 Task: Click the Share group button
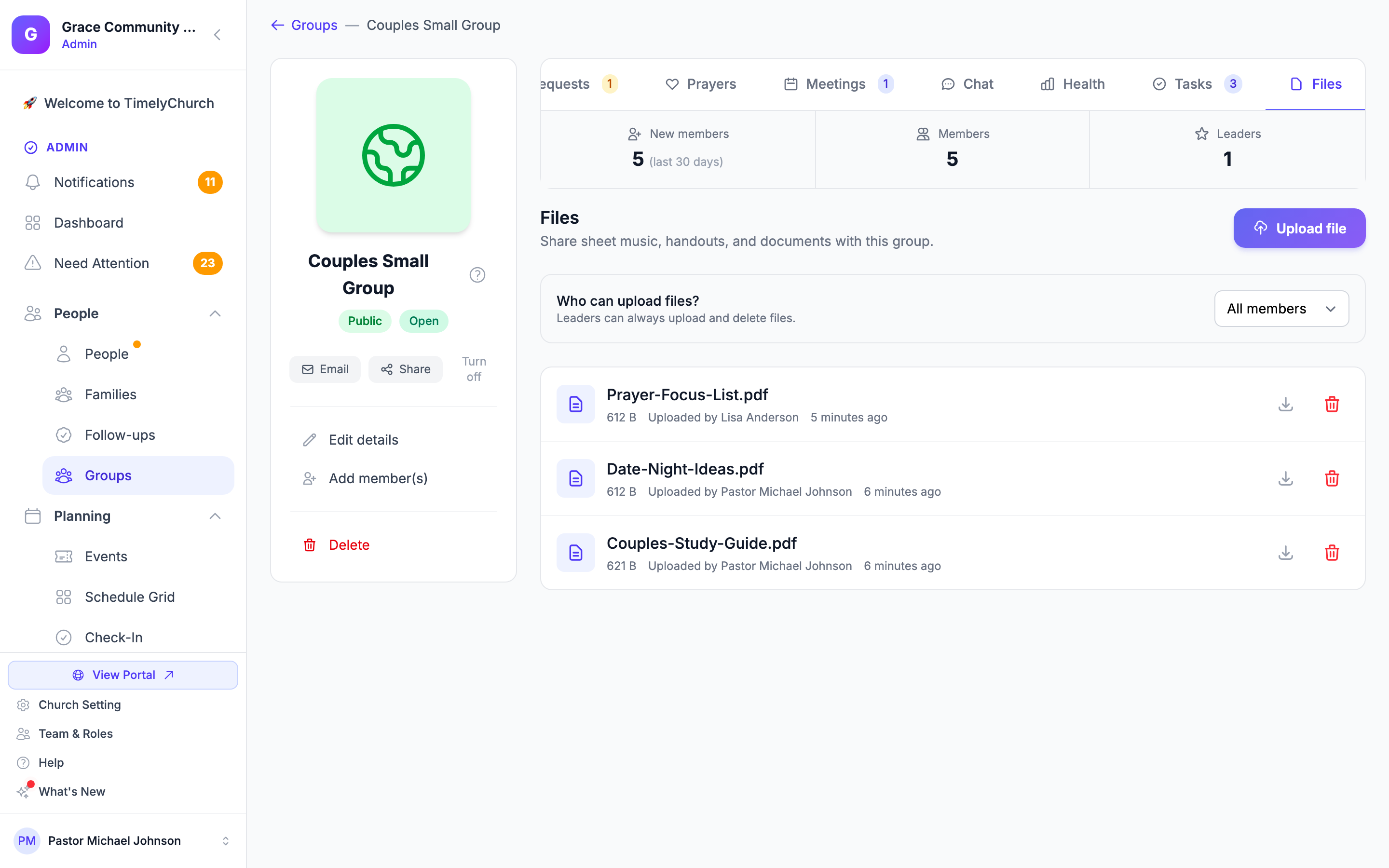point(405,369)
